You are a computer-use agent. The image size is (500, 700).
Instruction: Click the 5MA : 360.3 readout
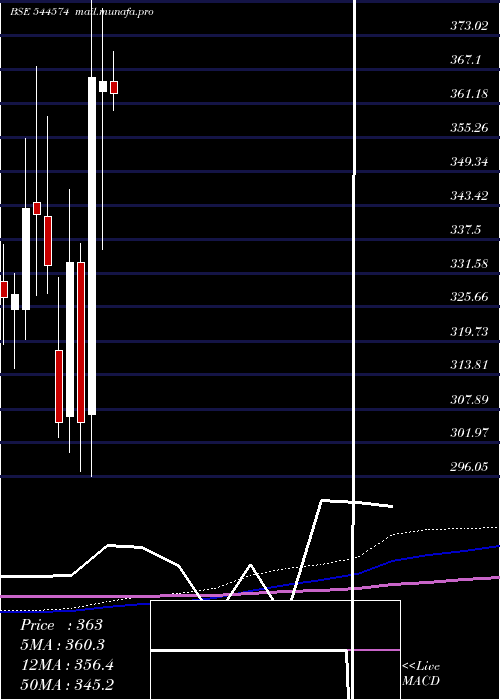coord(63,645)
